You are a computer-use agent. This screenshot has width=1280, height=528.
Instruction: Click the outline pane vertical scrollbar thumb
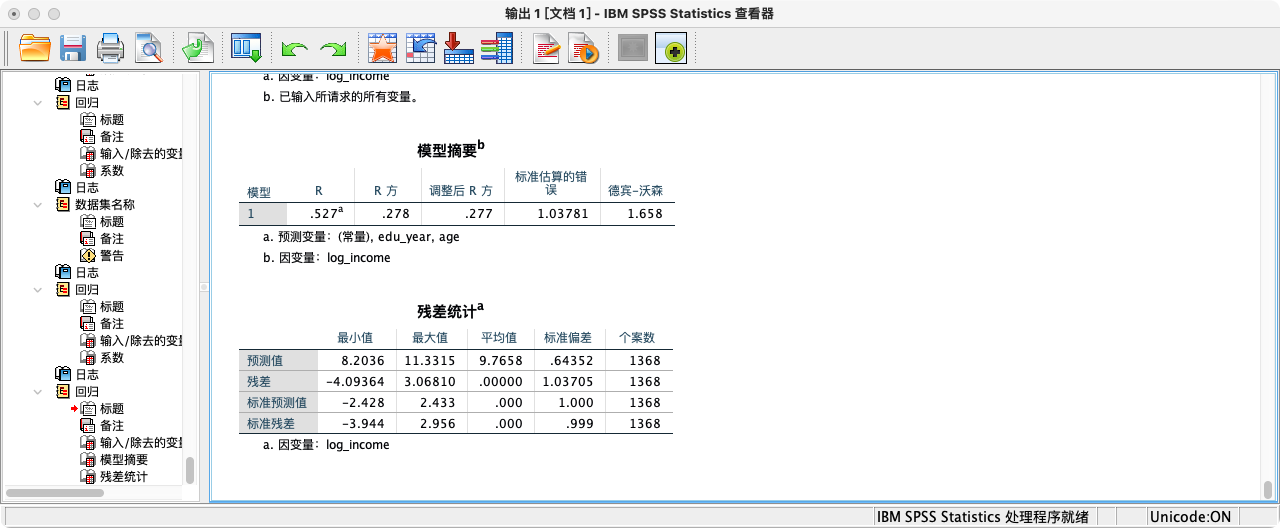(x=190, y=471)
